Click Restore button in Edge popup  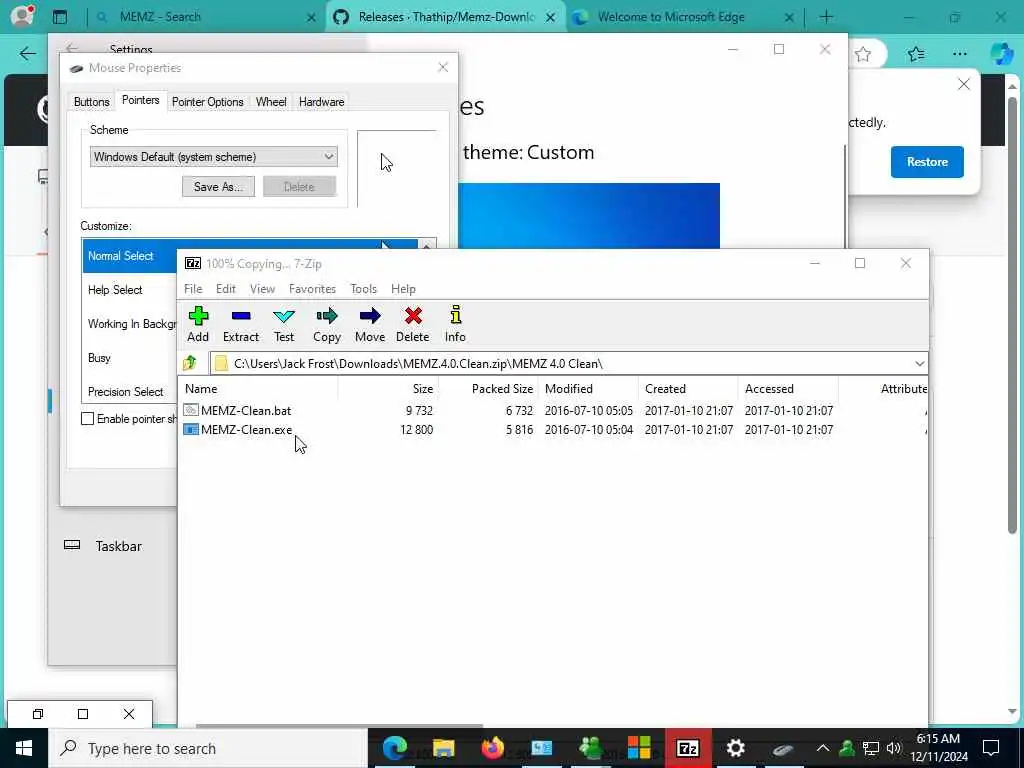(927, 162)
